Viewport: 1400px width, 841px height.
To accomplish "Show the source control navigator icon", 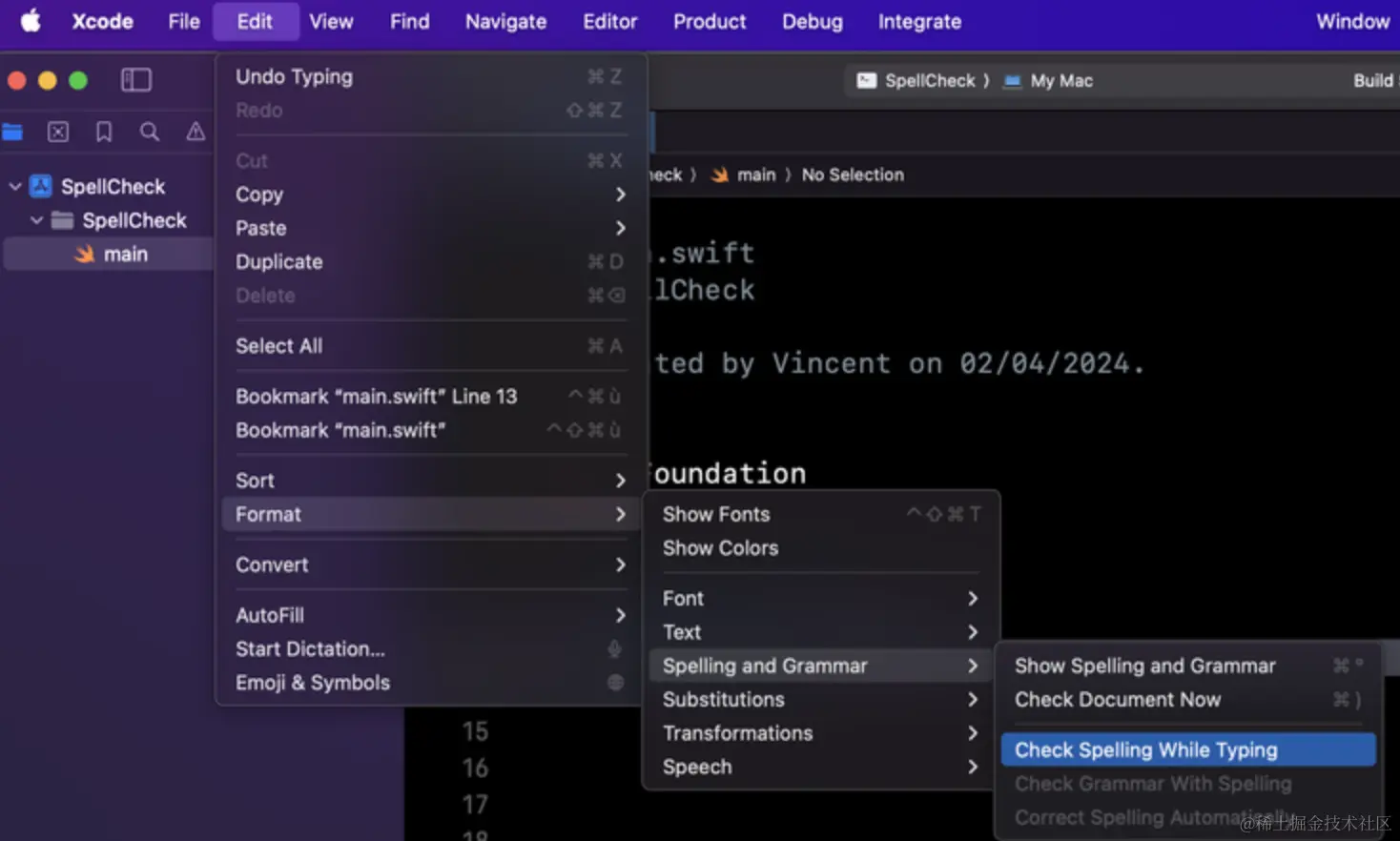I will click(58, 132).
